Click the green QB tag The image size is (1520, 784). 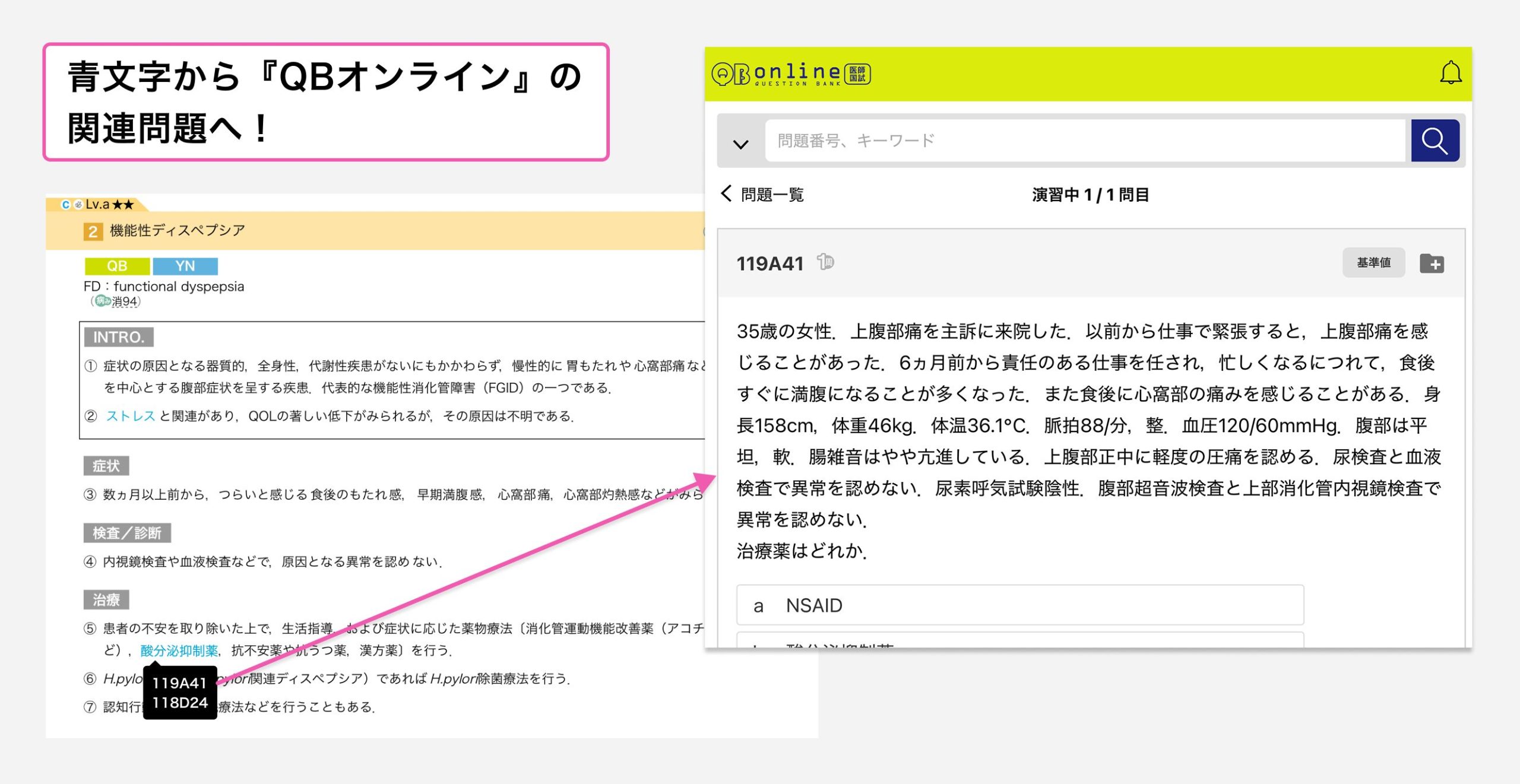(117, 266)
